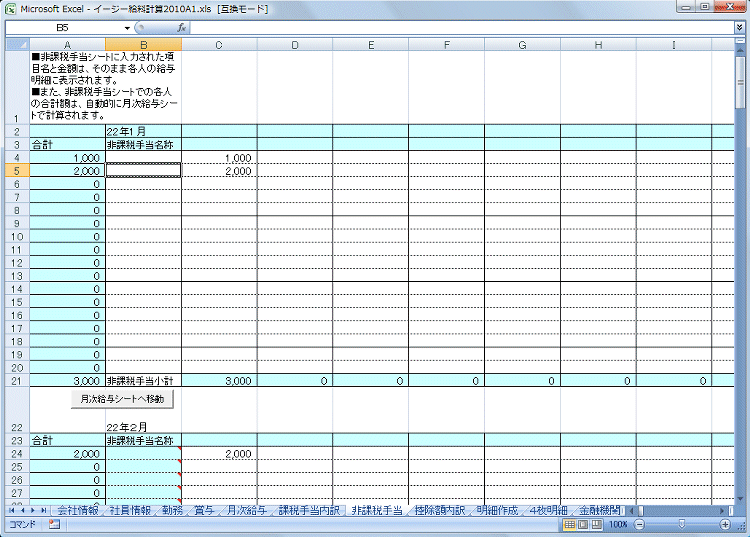This screenshot has width=750, height=537.
Task: Open the Name Box dropdown
Action: point(128,28)
